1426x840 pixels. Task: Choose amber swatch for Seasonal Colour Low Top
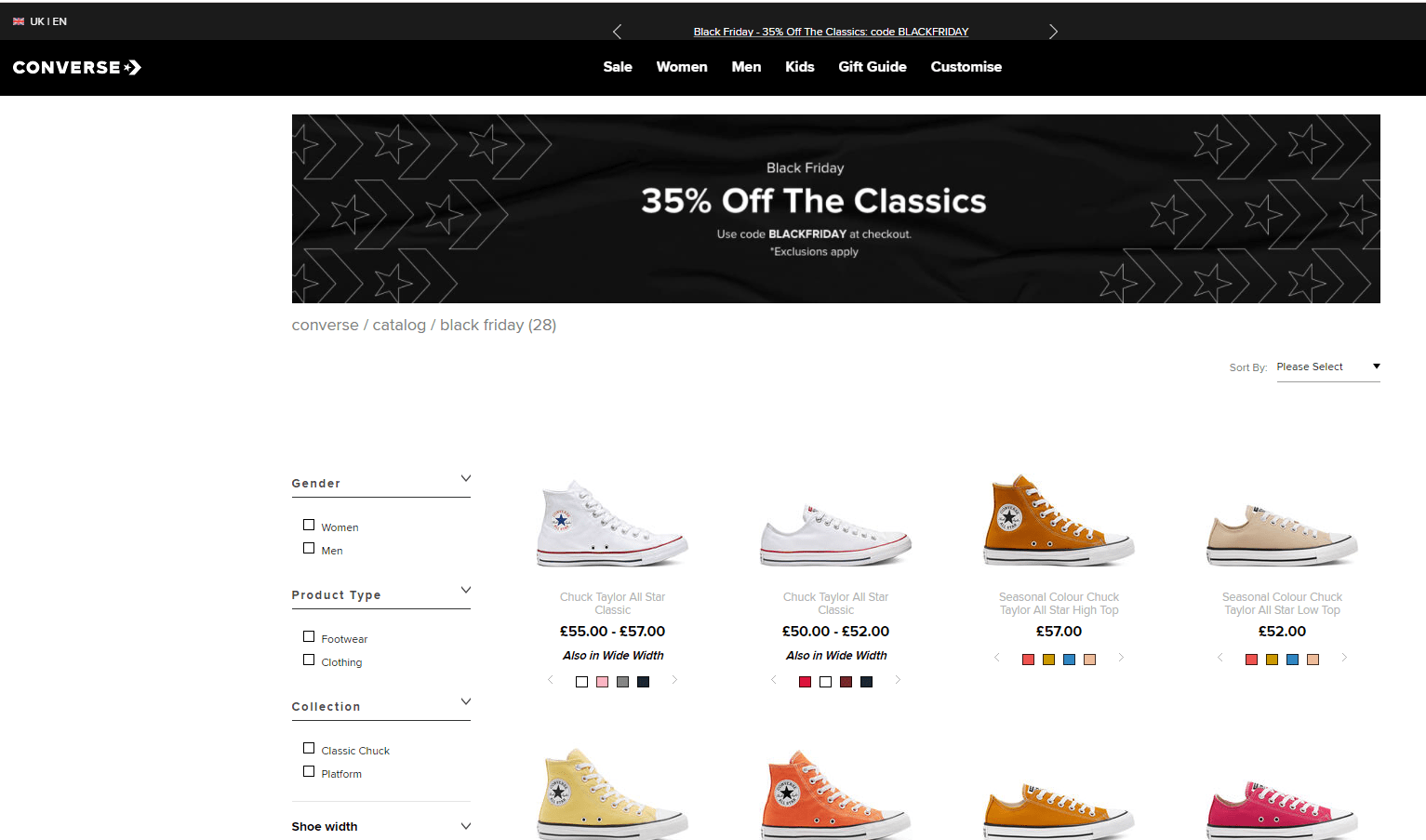(x=1272, y=660)
